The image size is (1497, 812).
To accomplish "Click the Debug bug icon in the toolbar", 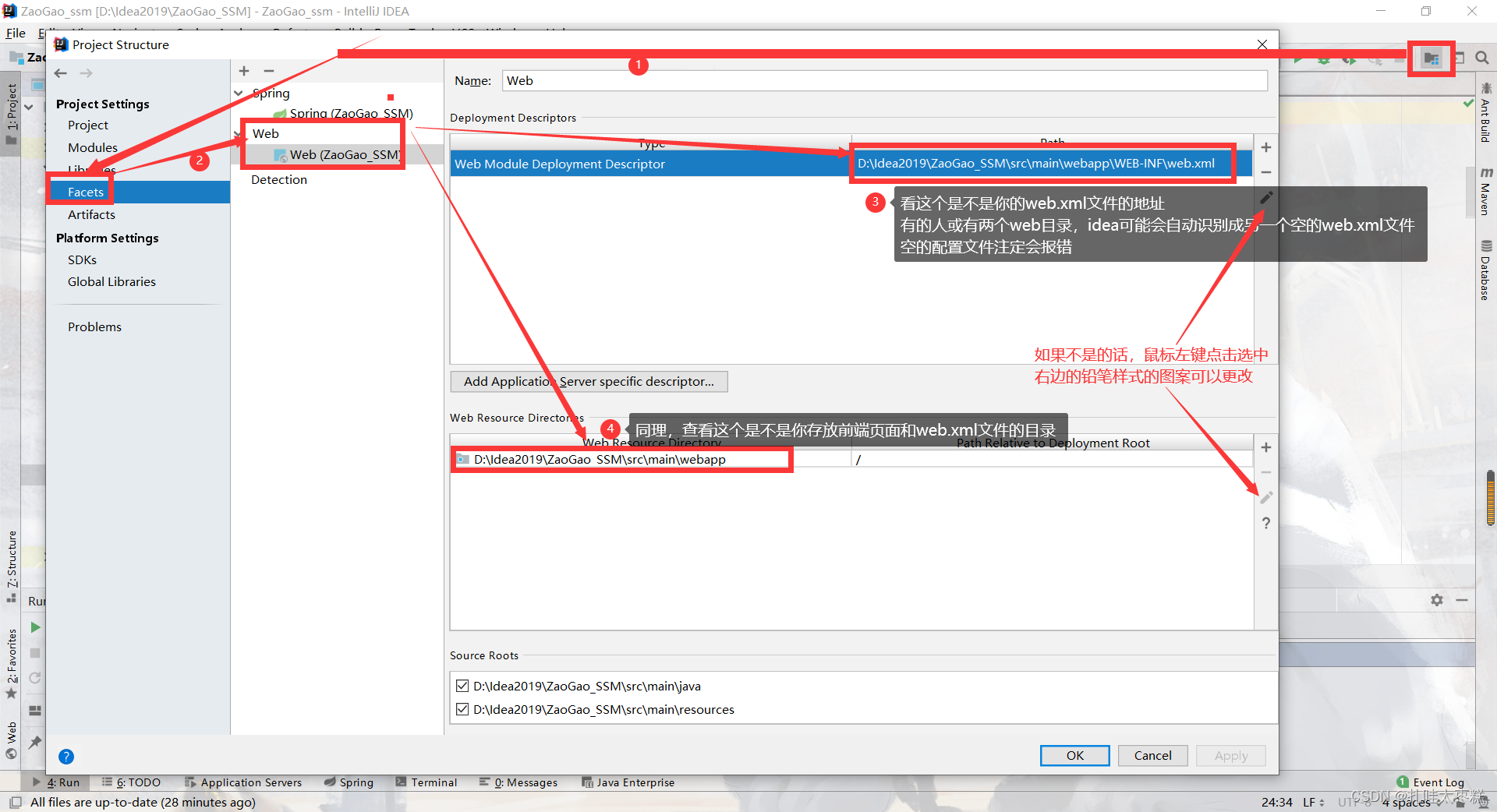I will (1324, 58).
